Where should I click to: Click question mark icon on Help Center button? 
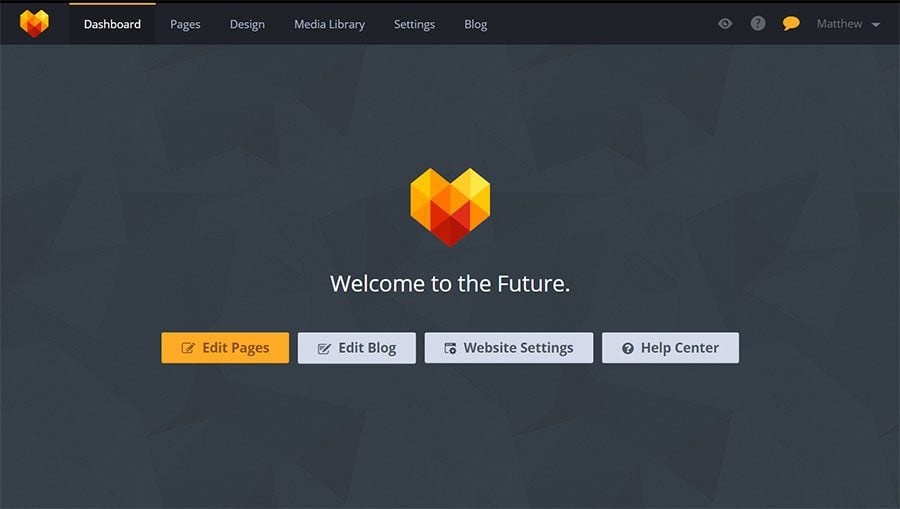(628, 348)
